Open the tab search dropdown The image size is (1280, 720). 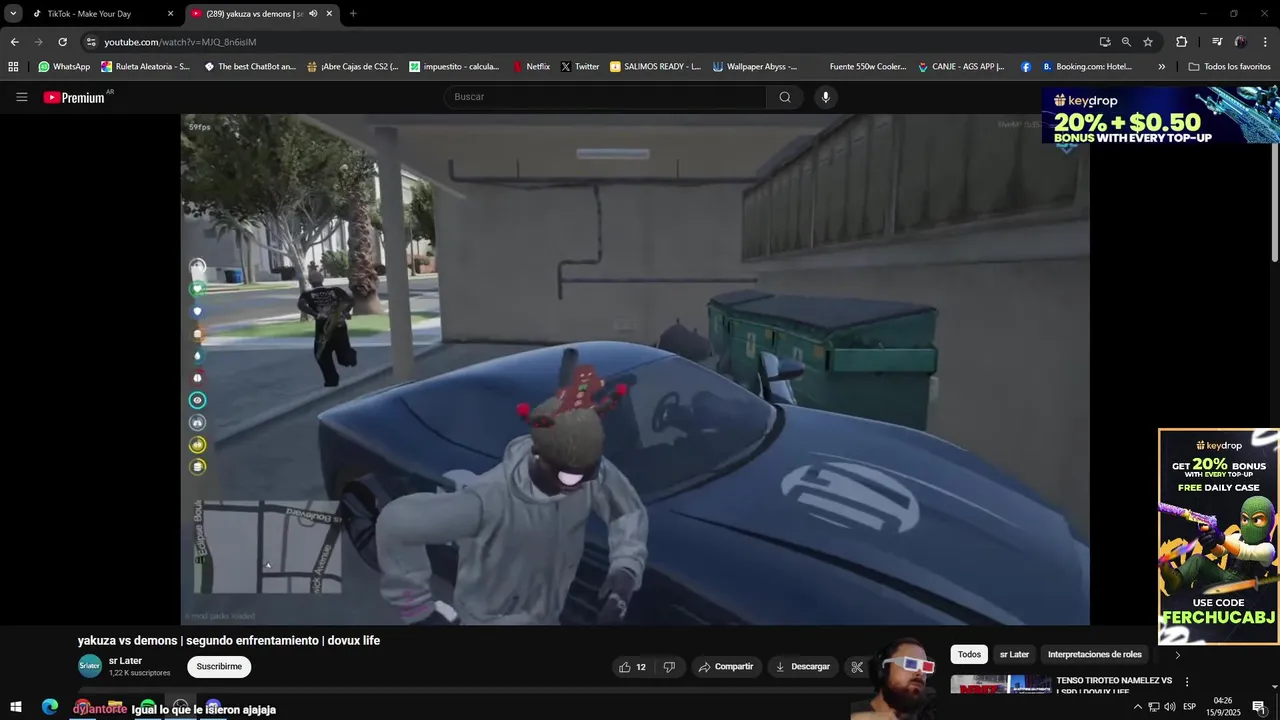[x=13, y=14]
